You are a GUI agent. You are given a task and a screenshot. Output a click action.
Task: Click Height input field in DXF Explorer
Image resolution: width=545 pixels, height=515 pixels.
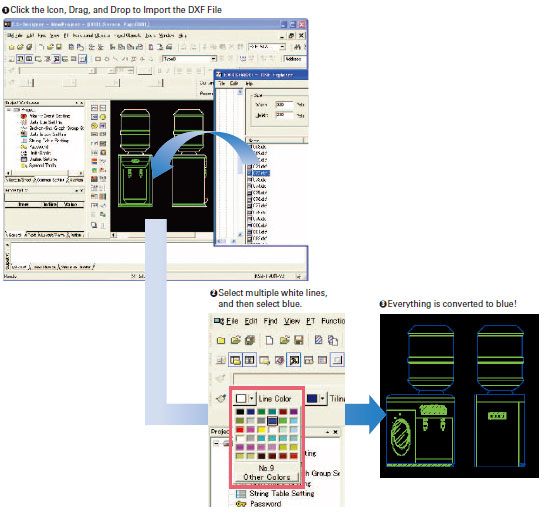(x=284, y=114)
